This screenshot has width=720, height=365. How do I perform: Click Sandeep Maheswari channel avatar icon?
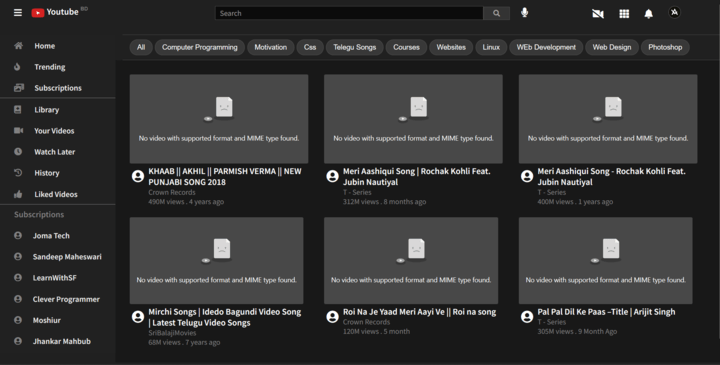point(18,256)
